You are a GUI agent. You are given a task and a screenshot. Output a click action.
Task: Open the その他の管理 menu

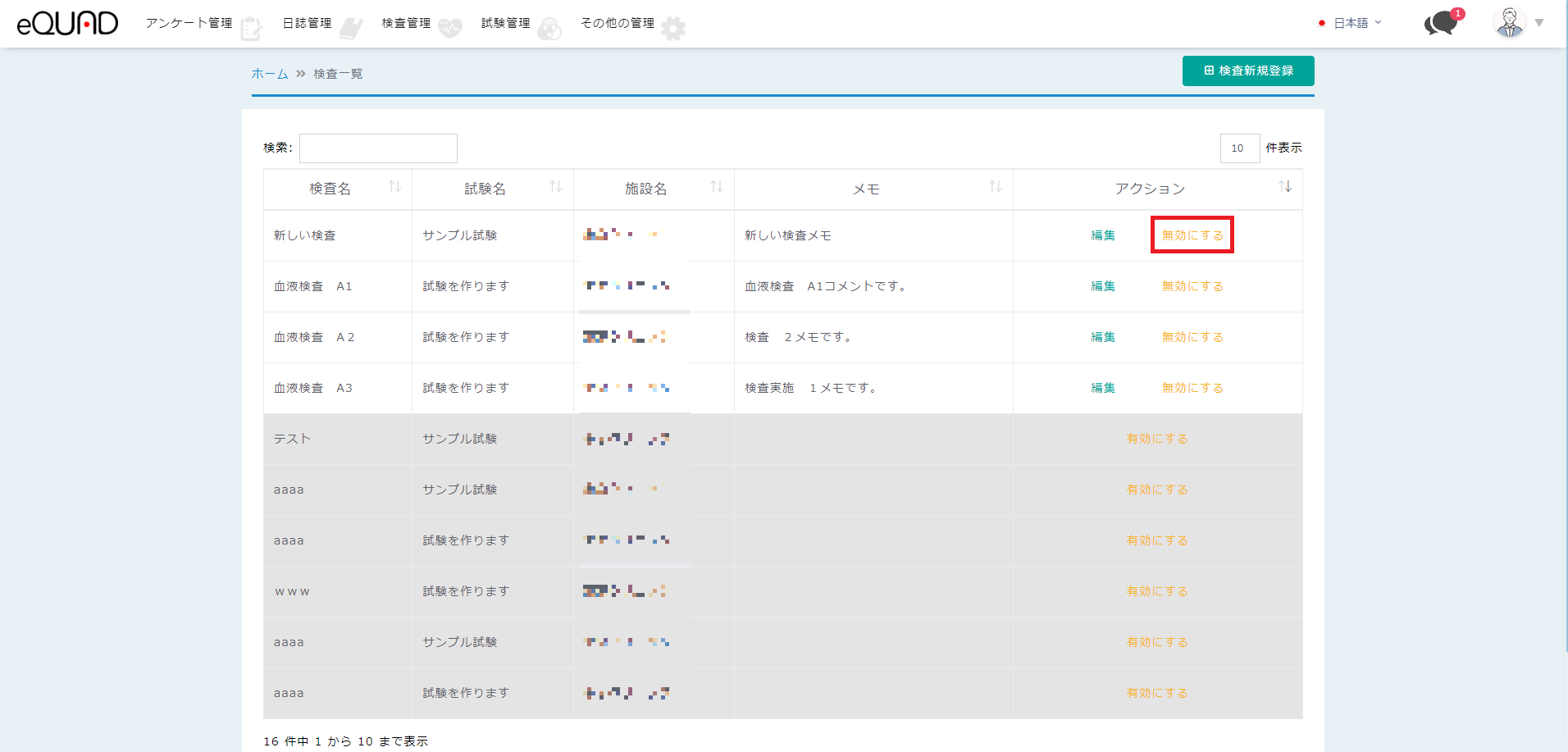[x=618, y=23]
